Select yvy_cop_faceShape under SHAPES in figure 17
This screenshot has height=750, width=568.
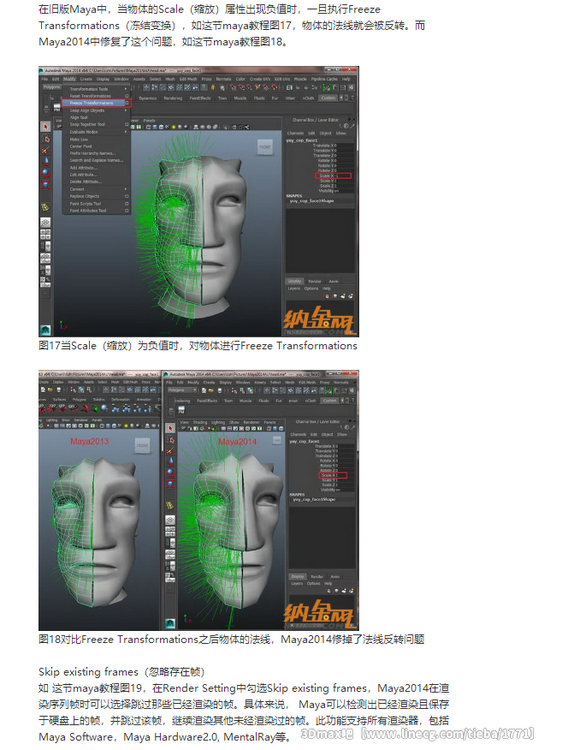click(x=312, y=201)
